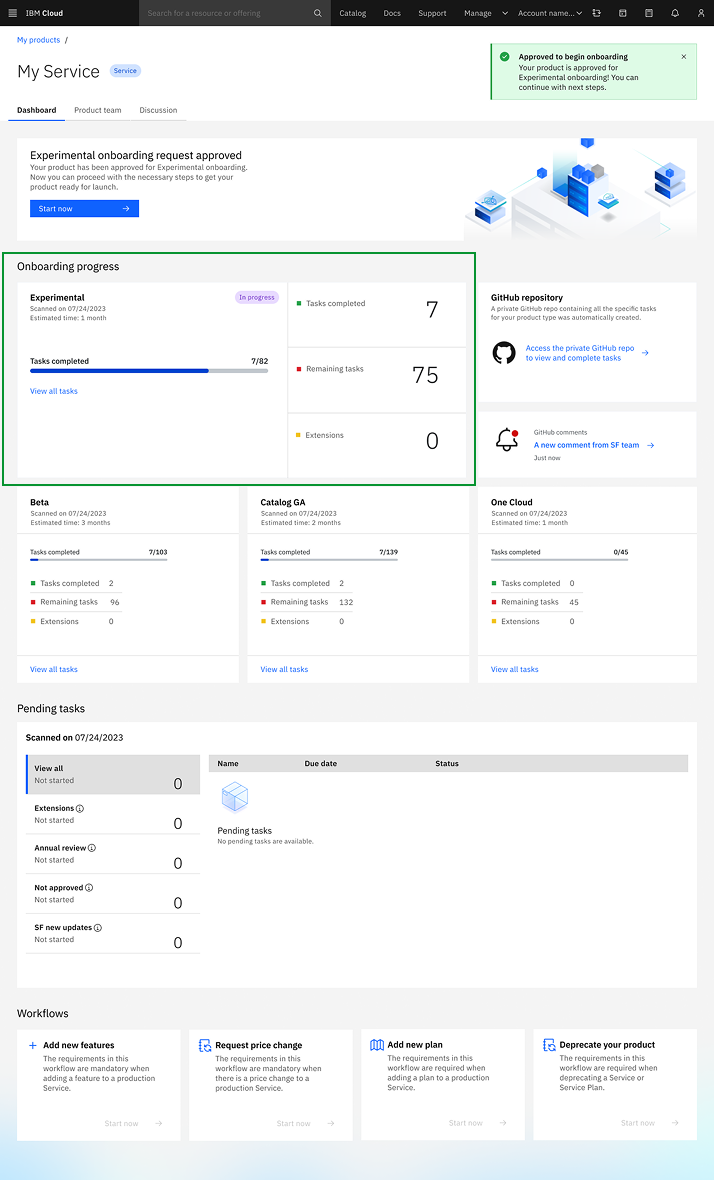
Task: Click the info icon beside SF new updates
Action: (98, 928)
